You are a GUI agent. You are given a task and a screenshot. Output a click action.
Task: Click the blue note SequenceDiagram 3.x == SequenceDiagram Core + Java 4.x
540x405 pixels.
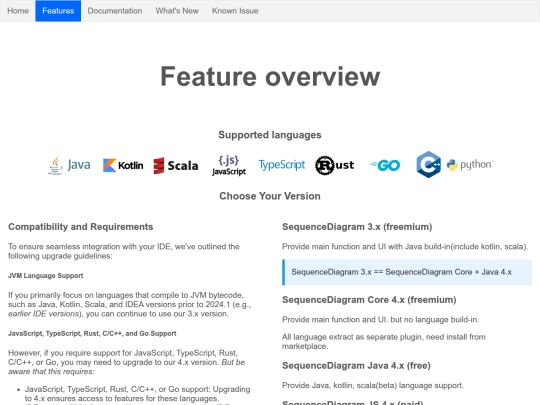point(407,272)
